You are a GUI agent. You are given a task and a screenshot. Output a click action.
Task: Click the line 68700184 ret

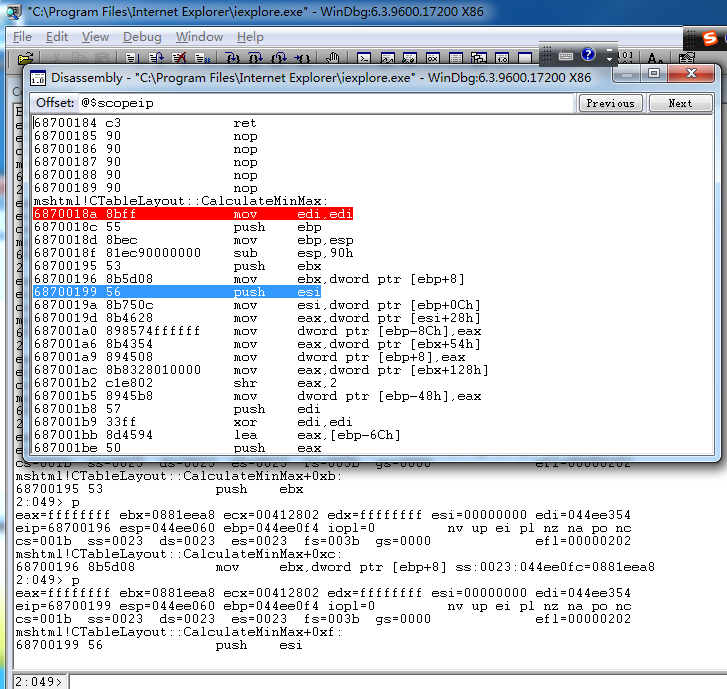[x=145, y=123]
